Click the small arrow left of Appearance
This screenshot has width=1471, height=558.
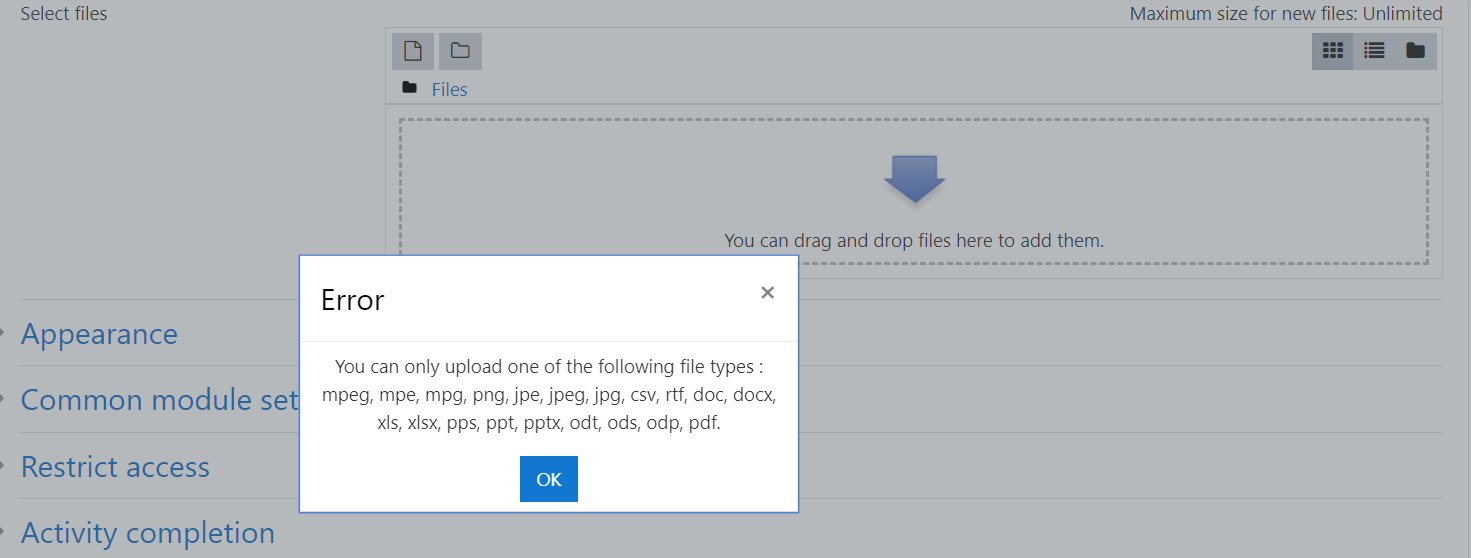tap(4, 334)
